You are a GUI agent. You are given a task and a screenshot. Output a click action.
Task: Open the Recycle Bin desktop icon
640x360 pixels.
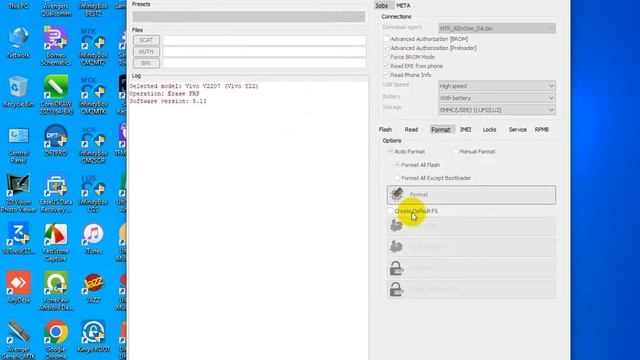18,91
